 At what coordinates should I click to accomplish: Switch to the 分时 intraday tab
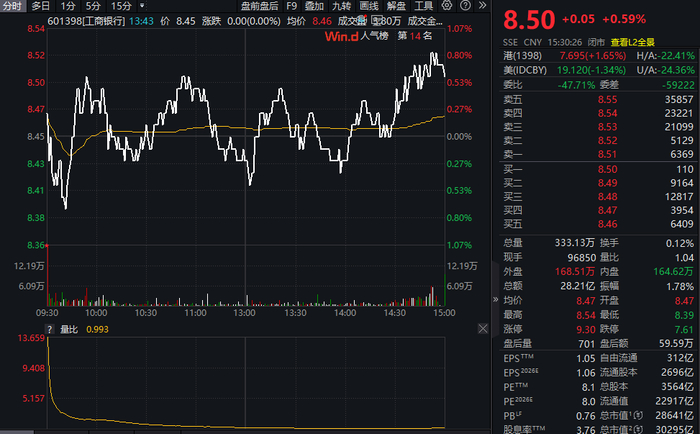coord(12,6)
